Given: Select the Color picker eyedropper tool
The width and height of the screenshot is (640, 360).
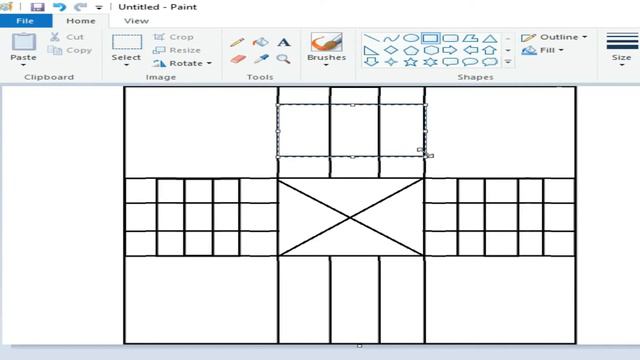Looking at the screenshot, I should point(261,59).
